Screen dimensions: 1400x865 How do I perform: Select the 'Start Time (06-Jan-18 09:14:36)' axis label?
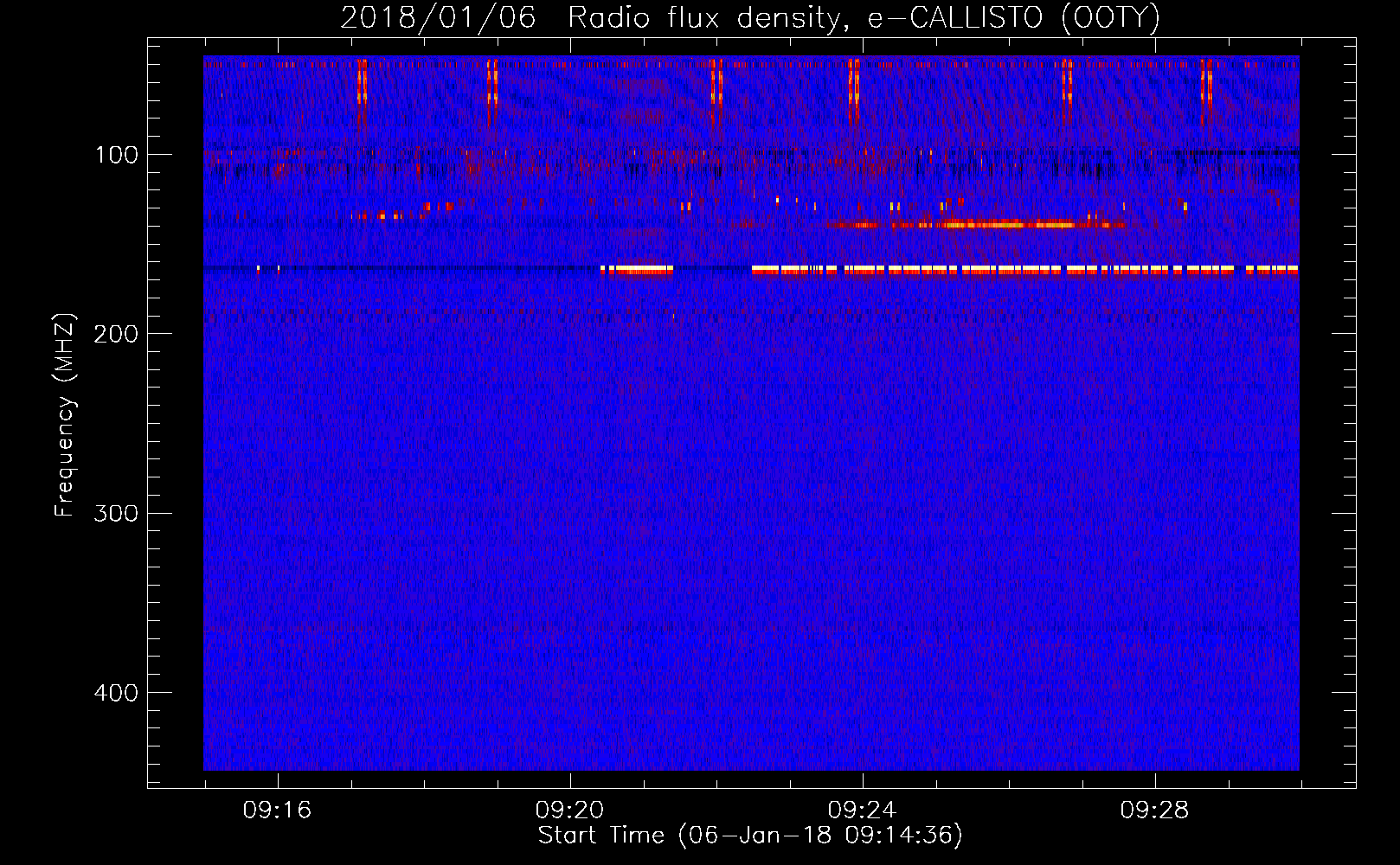pos(750,836)
